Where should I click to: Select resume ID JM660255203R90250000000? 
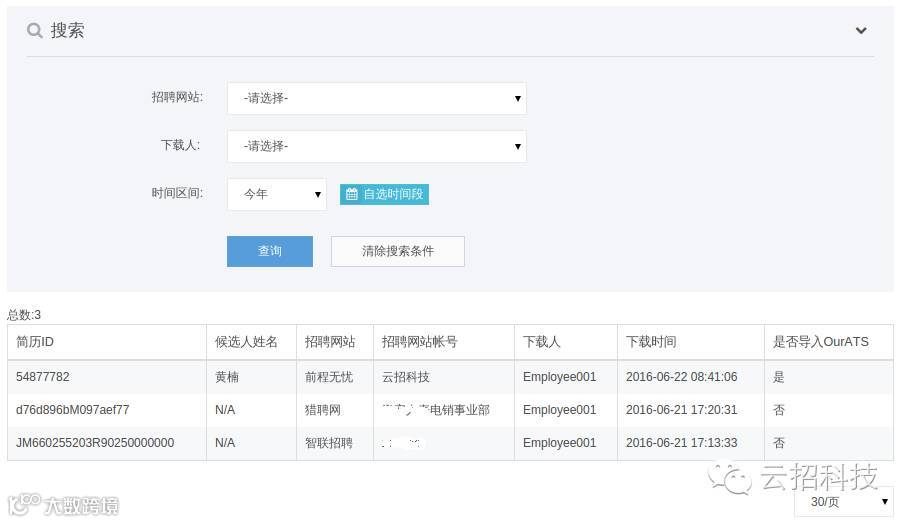[94, 443]
